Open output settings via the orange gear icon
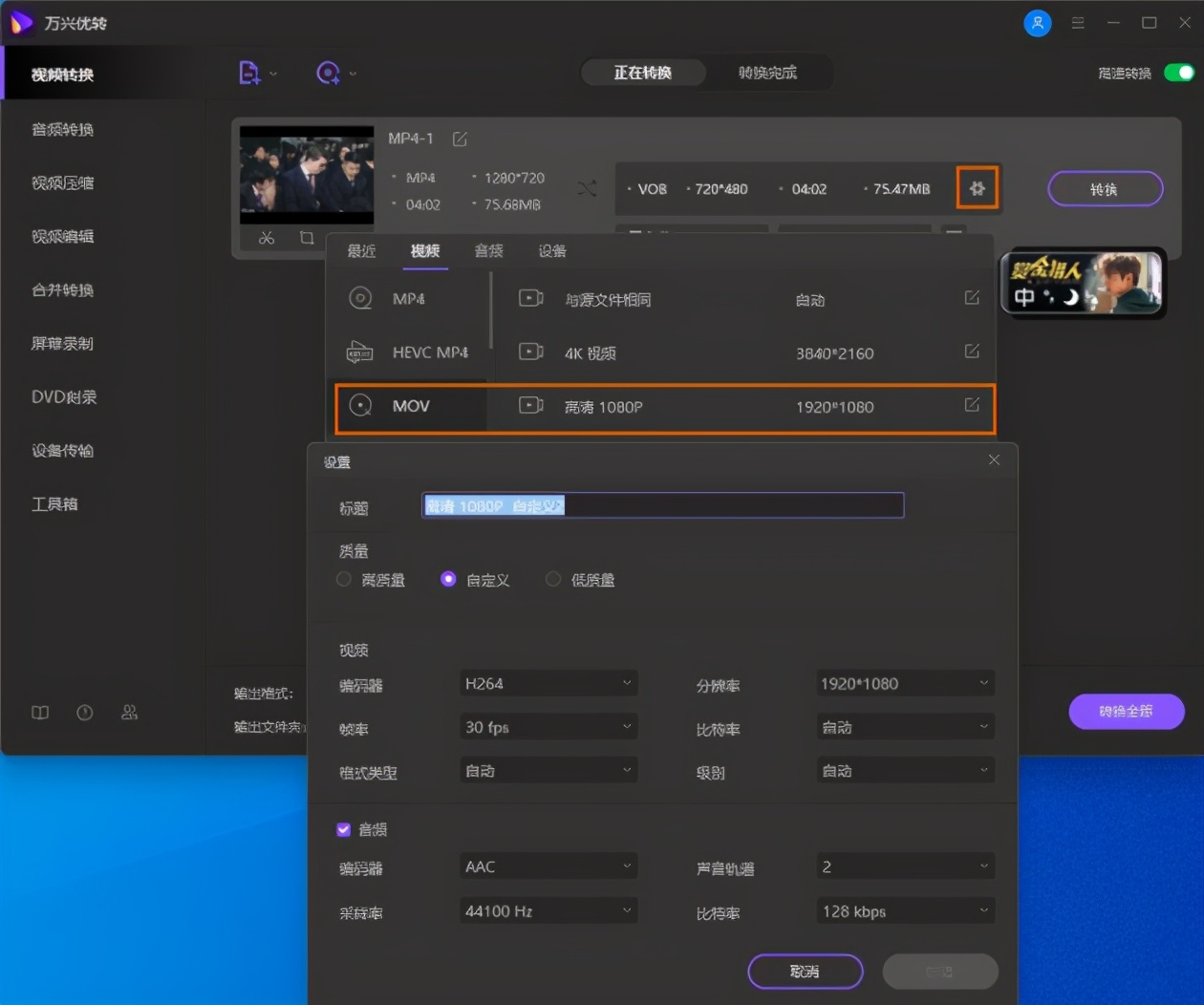 (x=977, y=188)
